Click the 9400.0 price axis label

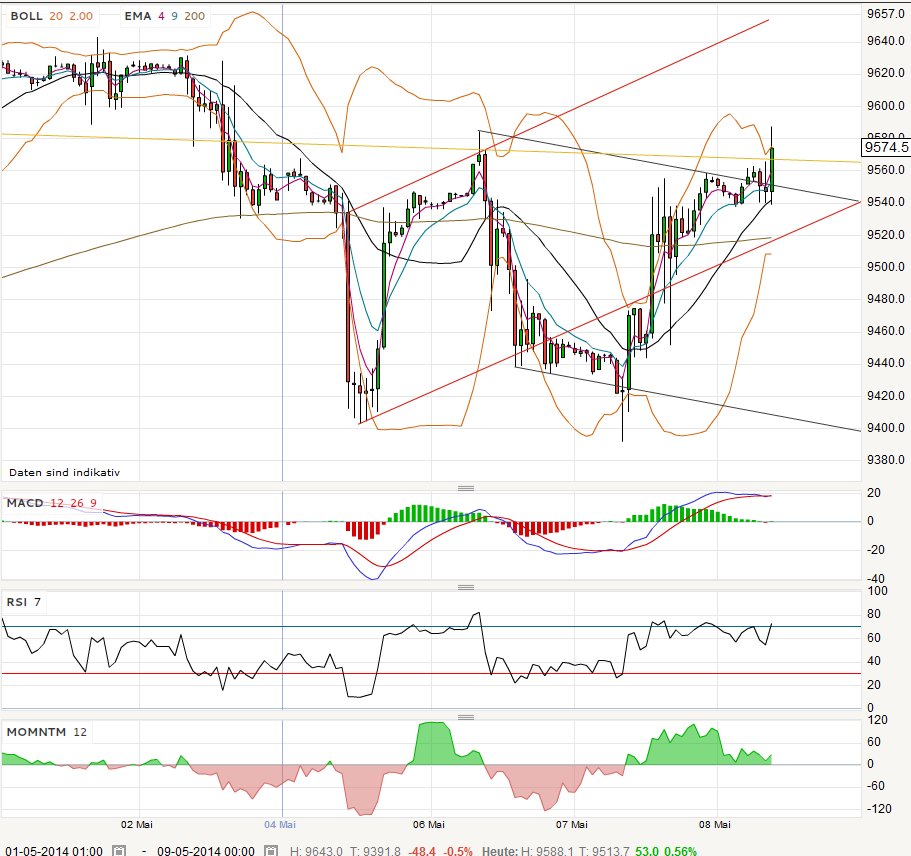click(x=885, y=428)
